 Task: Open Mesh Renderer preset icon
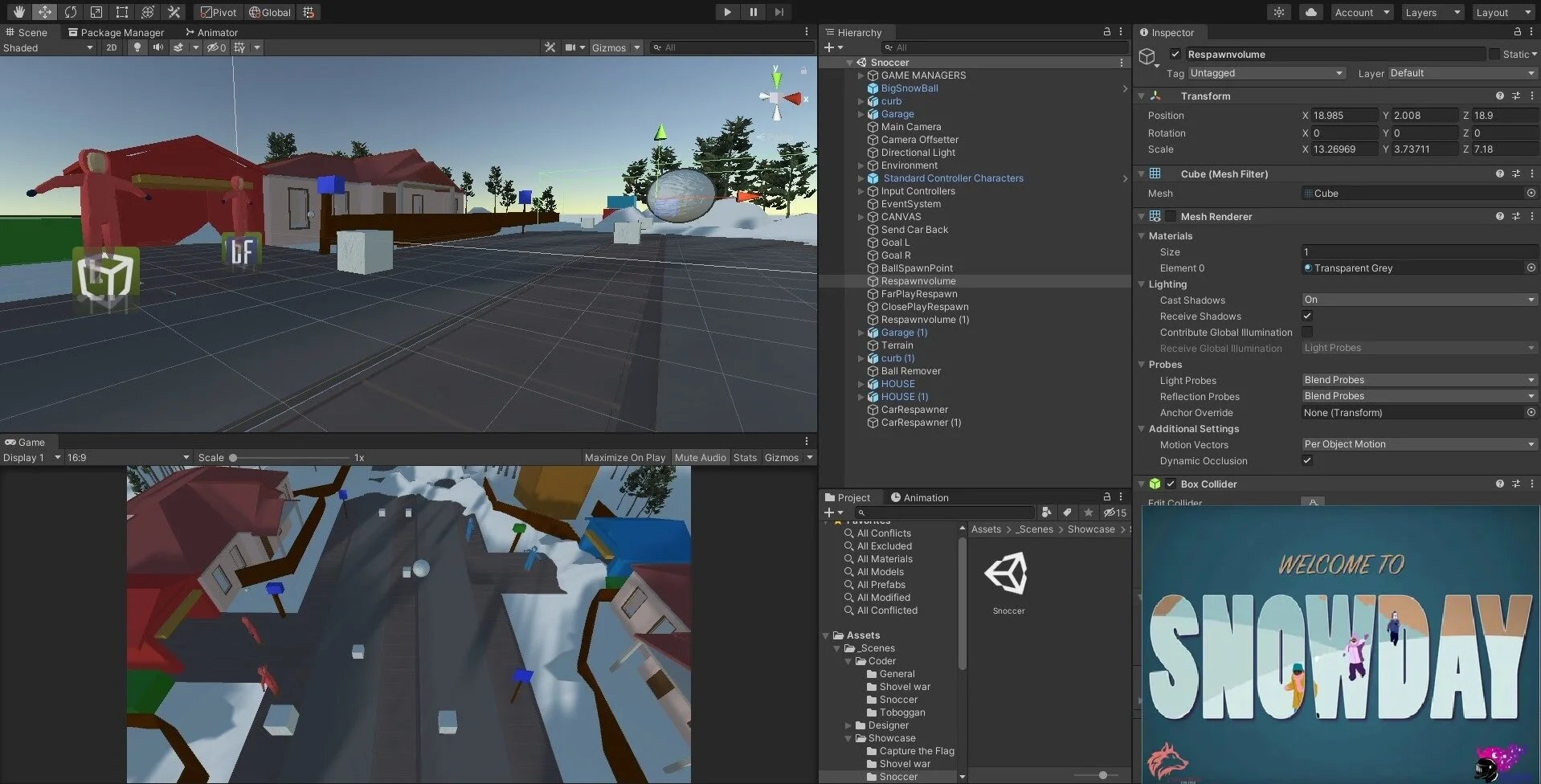tap(1515, 216)
